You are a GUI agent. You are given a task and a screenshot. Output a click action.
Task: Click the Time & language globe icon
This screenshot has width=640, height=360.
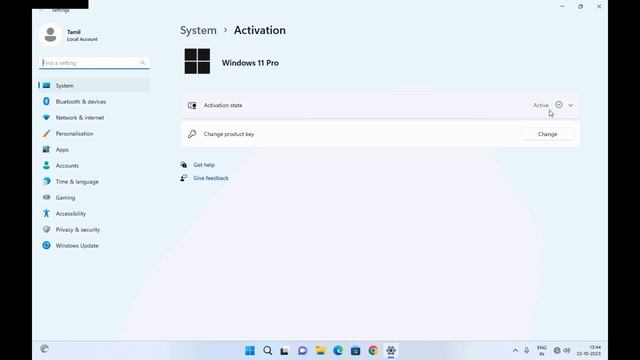point(46,181)
